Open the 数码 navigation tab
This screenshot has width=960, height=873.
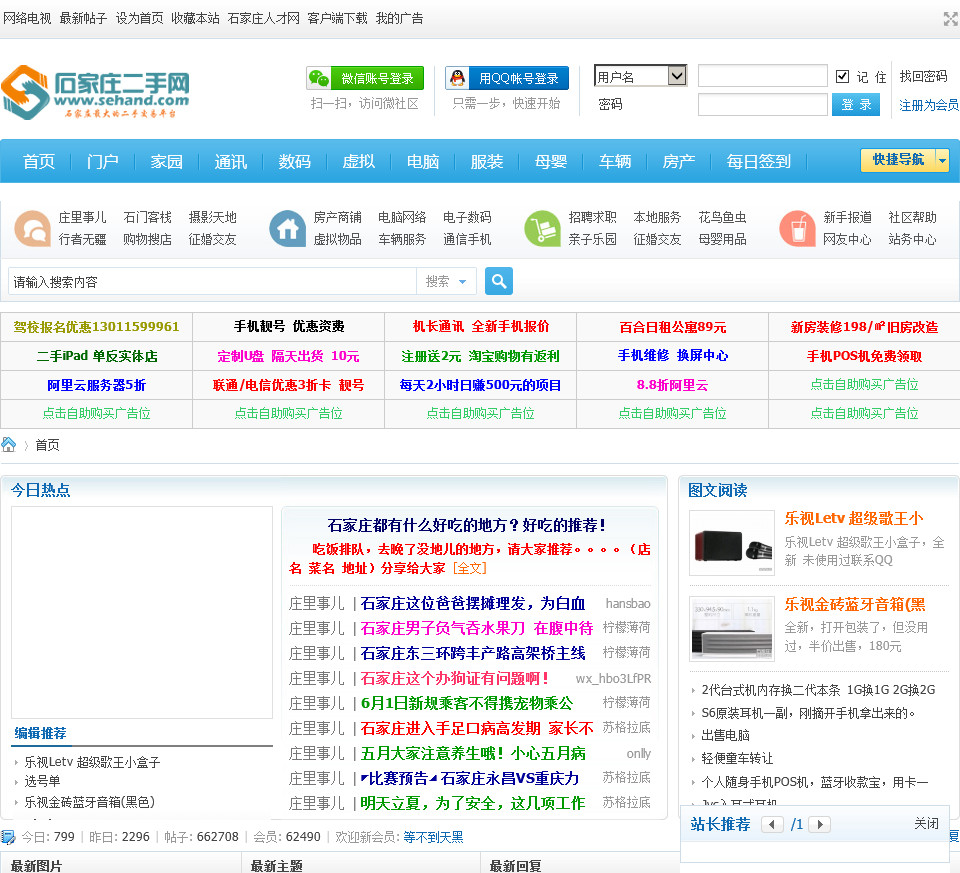coord(294,161)
